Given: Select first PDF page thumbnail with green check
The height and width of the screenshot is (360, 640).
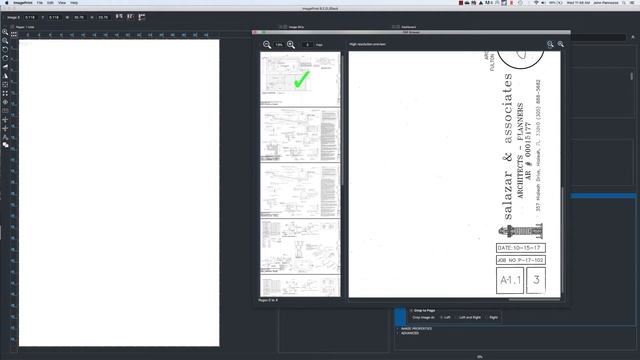Looking at the screenshot, I should coord(300,79).
